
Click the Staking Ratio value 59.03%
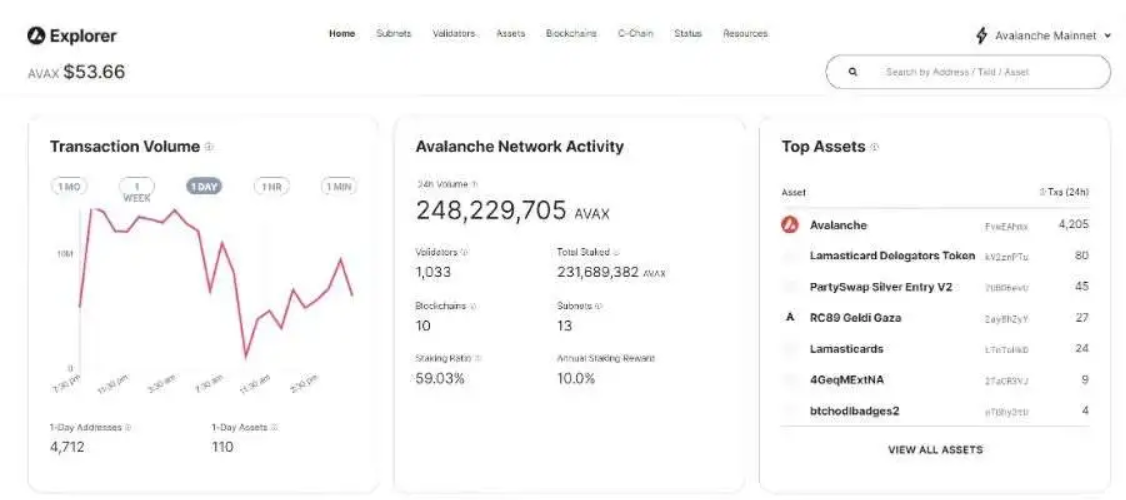point(440,378)
